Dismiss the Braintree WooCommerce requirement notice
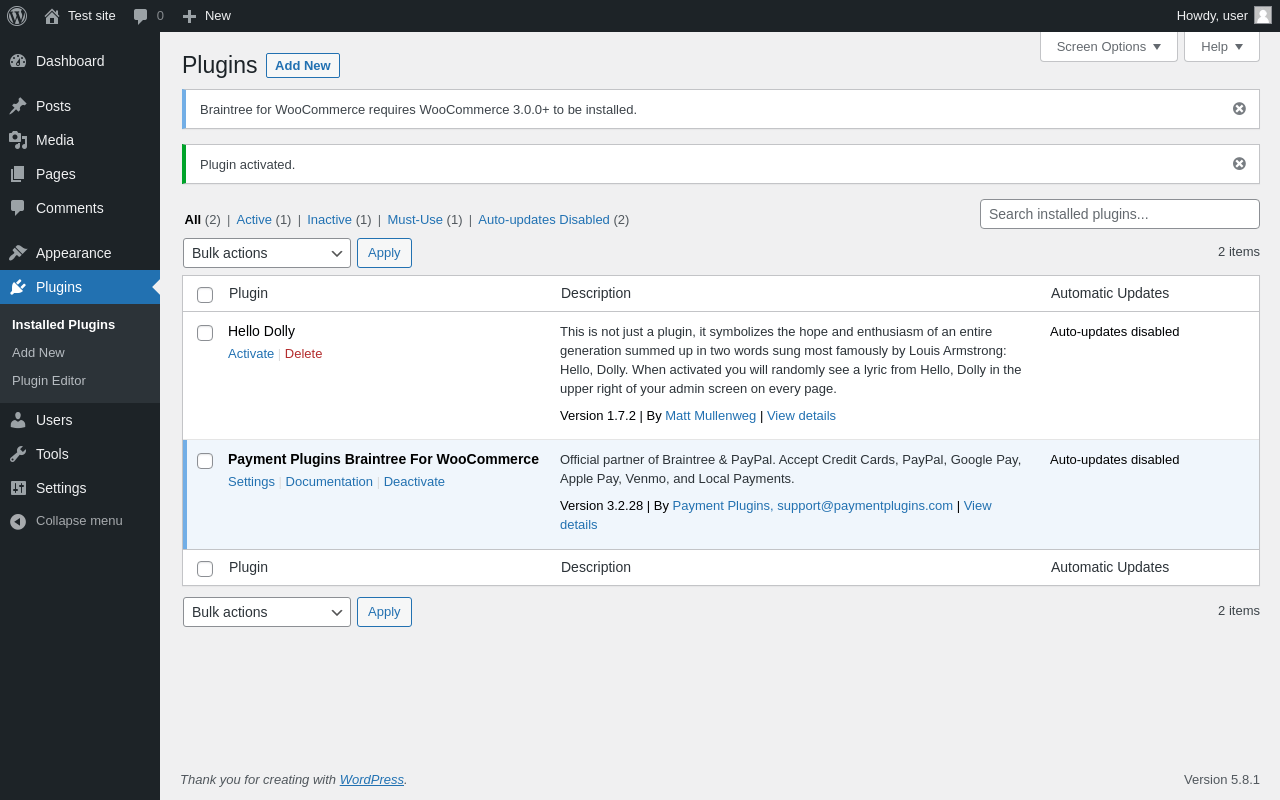The height and width of the screenshot is (800, 1280). (1239, 109)
